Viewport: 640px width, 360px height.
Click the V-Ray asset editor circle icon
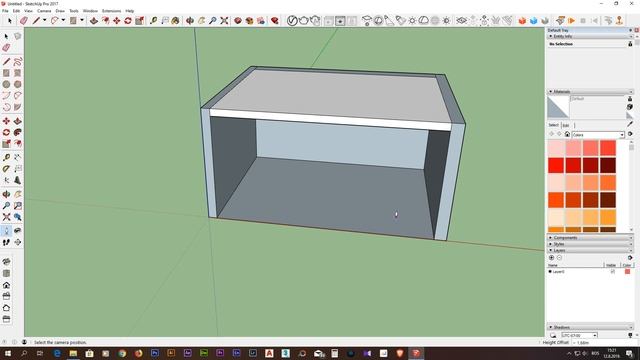pyautogui.click(x=292, y=20)
